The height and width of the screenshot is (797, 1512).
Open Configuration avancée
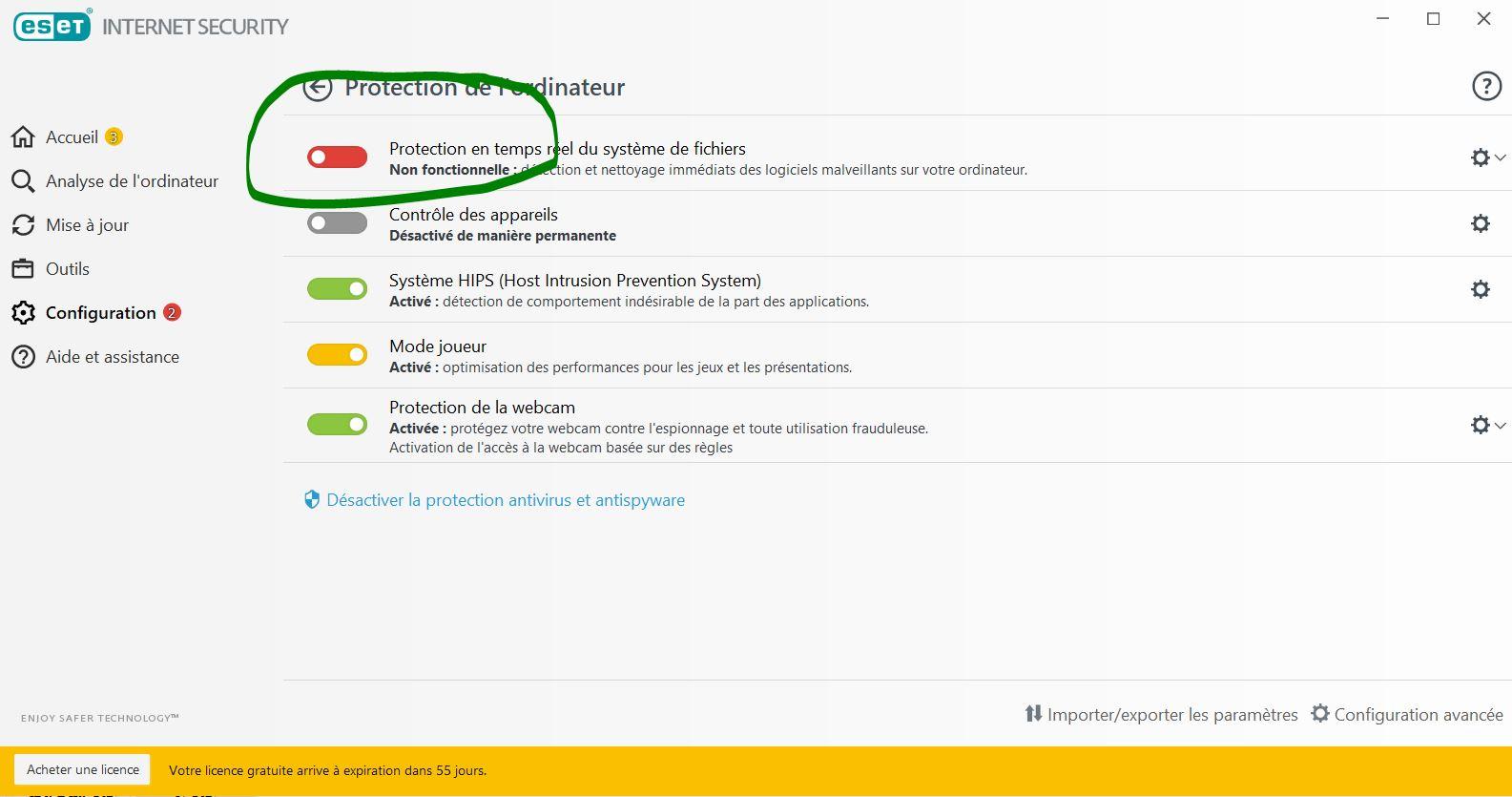point(1419,715)
